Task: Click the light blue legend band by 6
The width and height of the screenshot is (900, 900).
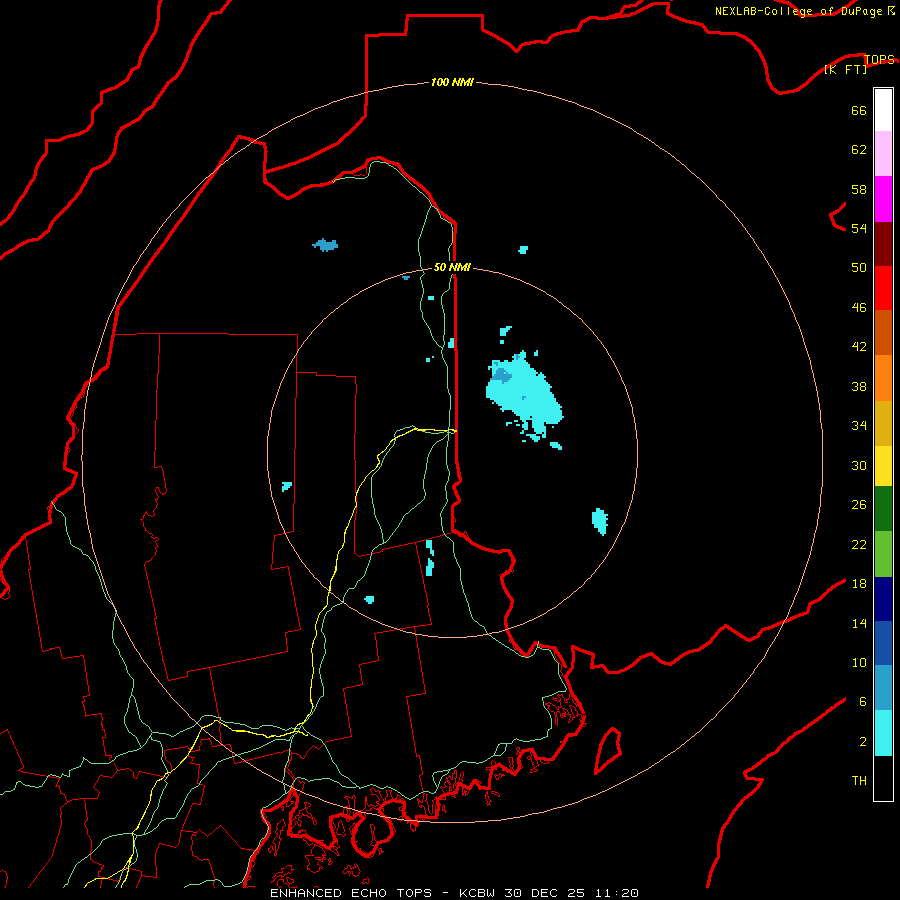Action: pos(883,688)
